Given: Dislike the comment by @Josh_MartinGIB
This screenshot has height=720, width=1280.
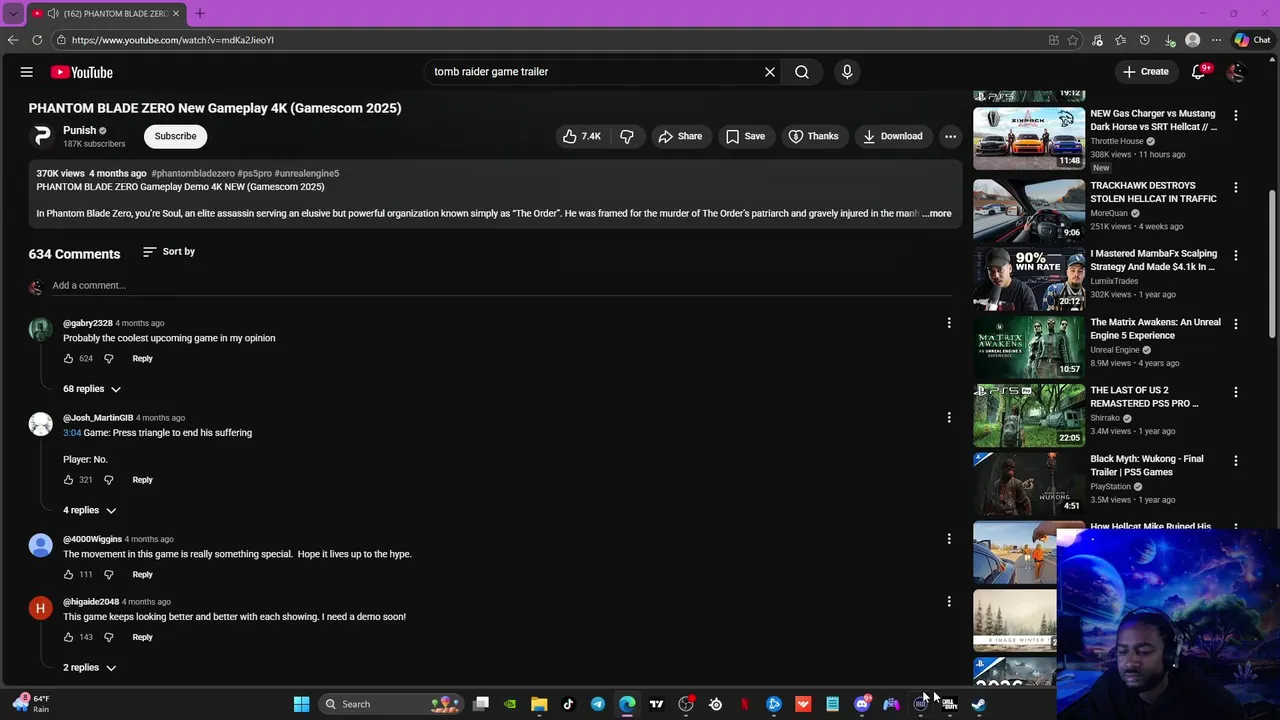Looking at the screenshot, I should [x=109, y=479].
